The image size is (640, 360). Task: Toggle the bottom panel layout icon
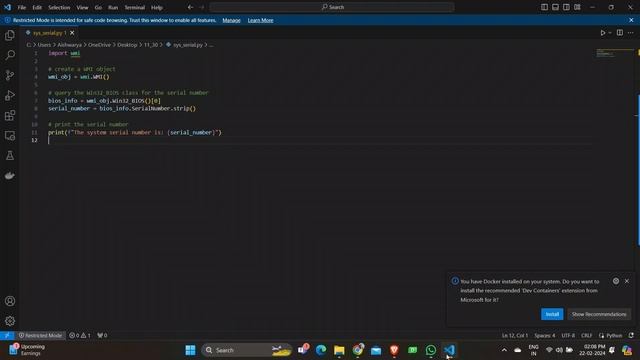[556, 7]
